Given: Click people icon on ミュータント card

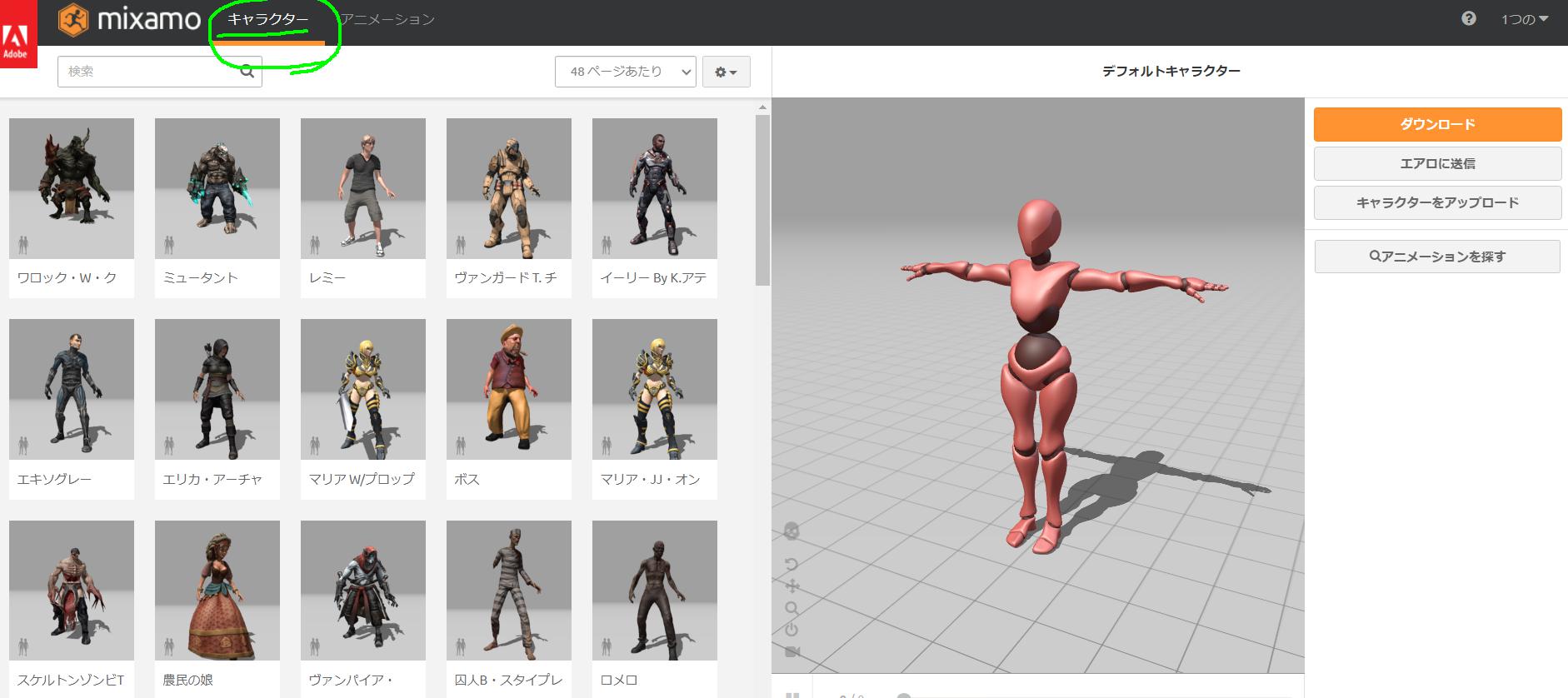Looking at the screenshot, I should tap(169, 245).
